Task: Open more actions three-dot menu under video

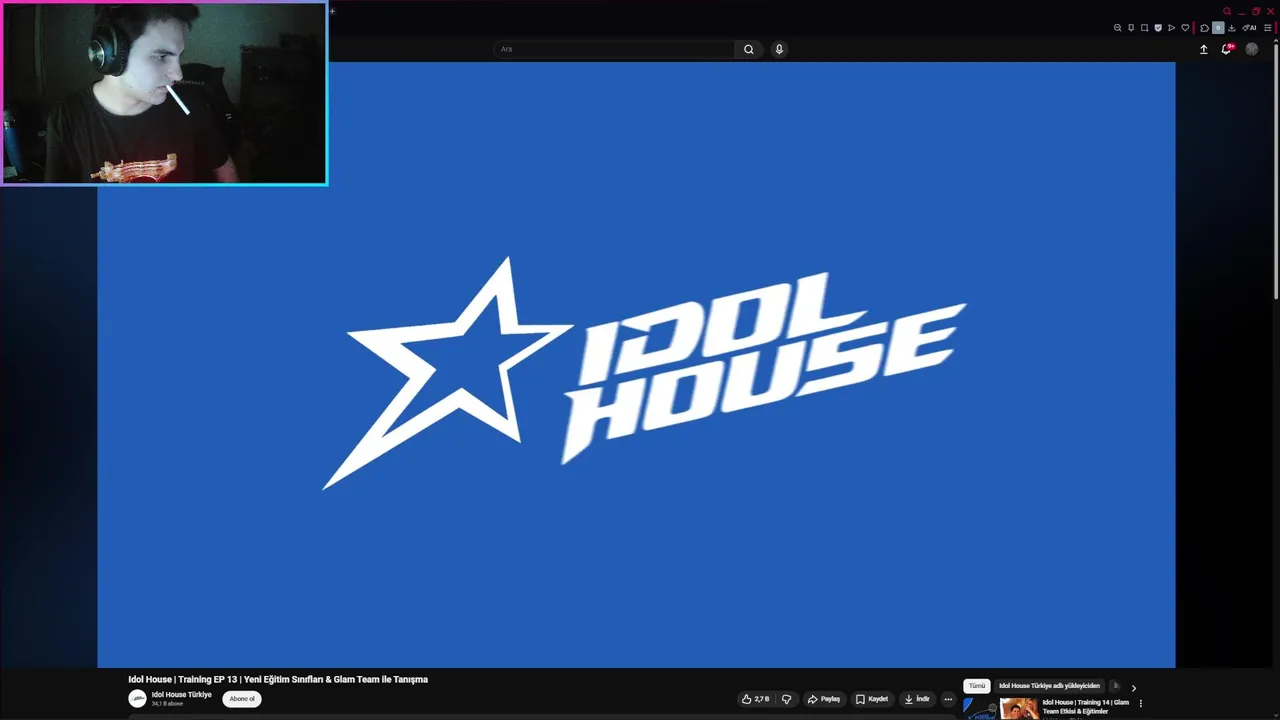Action: 948,699
